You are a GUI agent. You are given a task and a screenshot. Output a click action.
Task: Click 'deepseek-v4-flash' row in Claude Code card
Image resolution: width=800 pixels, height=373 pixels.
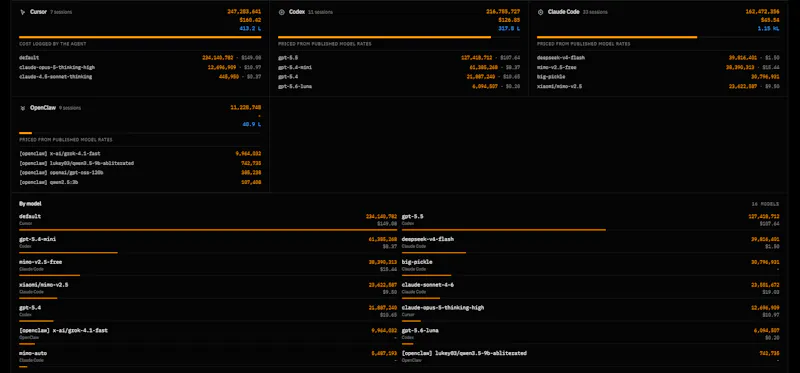658,58
